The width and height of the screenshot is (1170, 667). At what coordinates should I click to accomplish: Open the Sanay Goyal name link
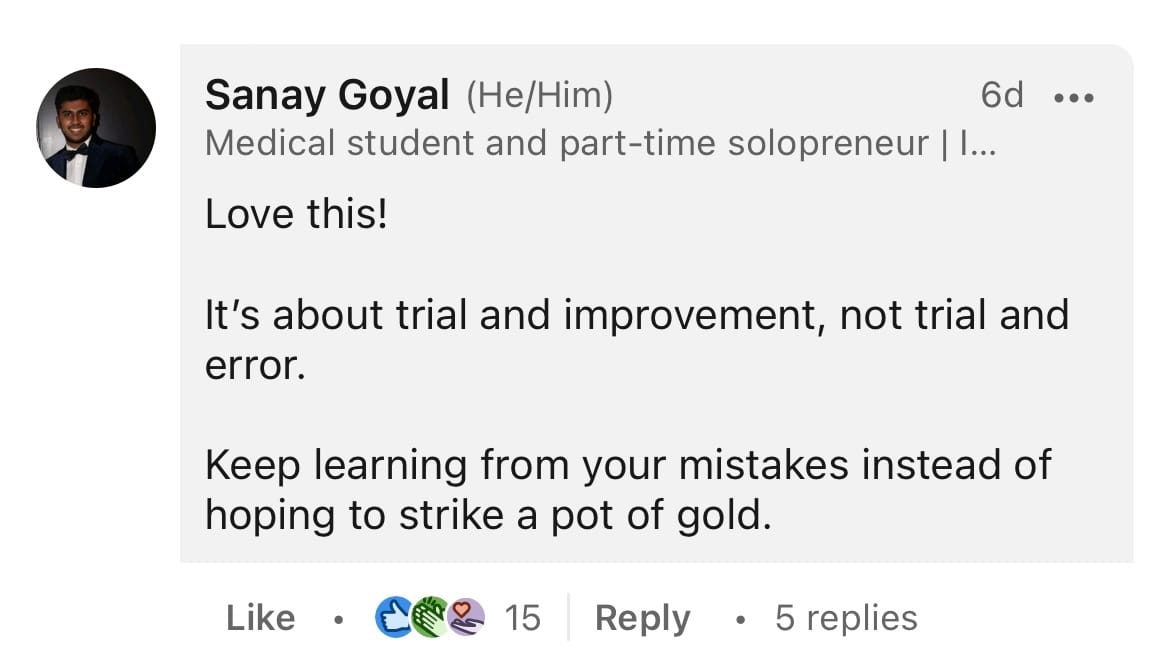pyautogui.click(x=327, y=95)
